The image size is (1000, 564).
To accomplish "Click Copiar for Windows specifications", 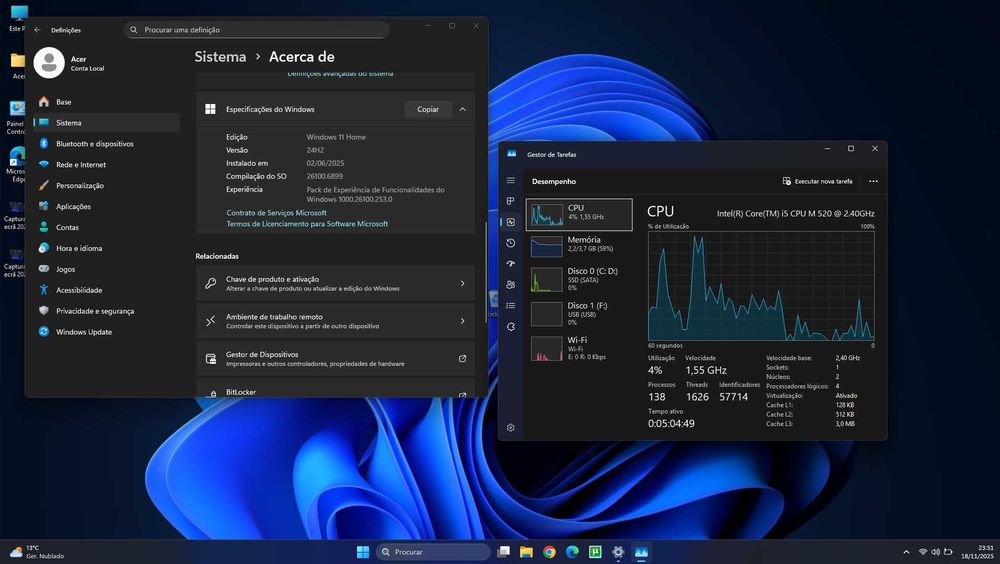I will tap(428, 109).
